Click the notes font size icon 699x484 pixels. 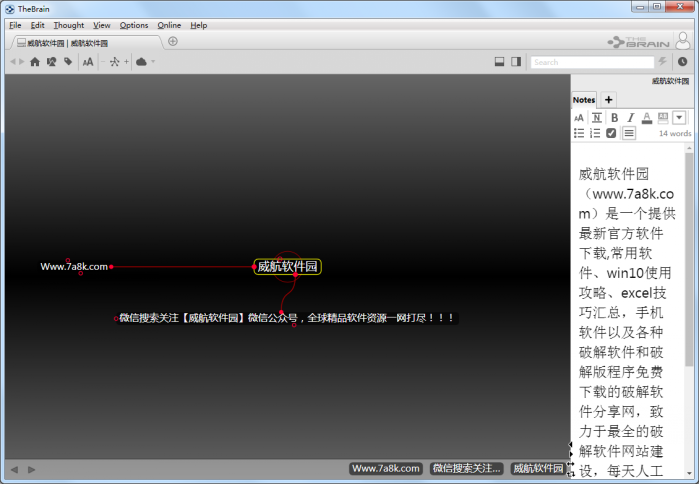[x=579, y=118]
